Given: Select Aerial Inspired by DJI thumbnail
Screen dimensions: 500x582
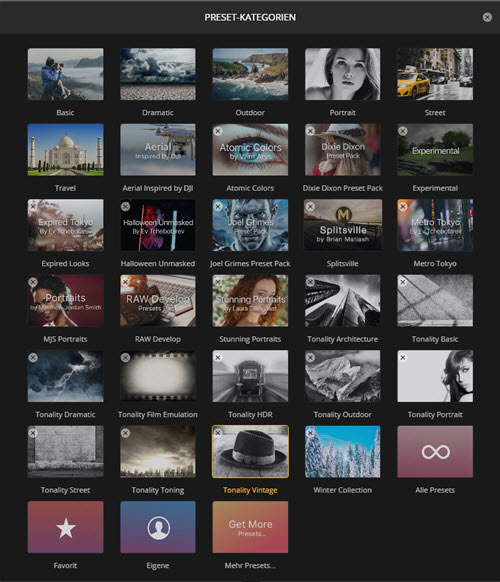Looking at the screenshot, I should click(x=158, y=150).
